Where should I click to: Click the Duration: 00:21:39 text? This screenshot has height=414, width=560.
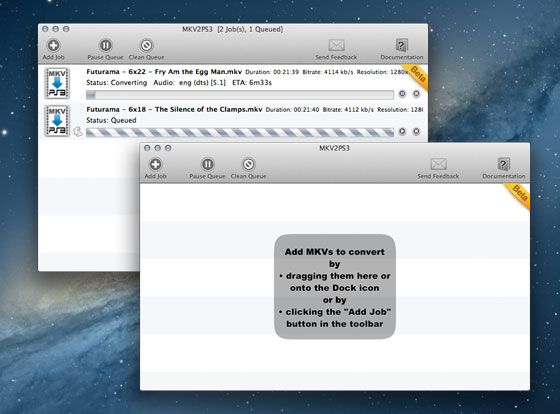tap(272, 72)
